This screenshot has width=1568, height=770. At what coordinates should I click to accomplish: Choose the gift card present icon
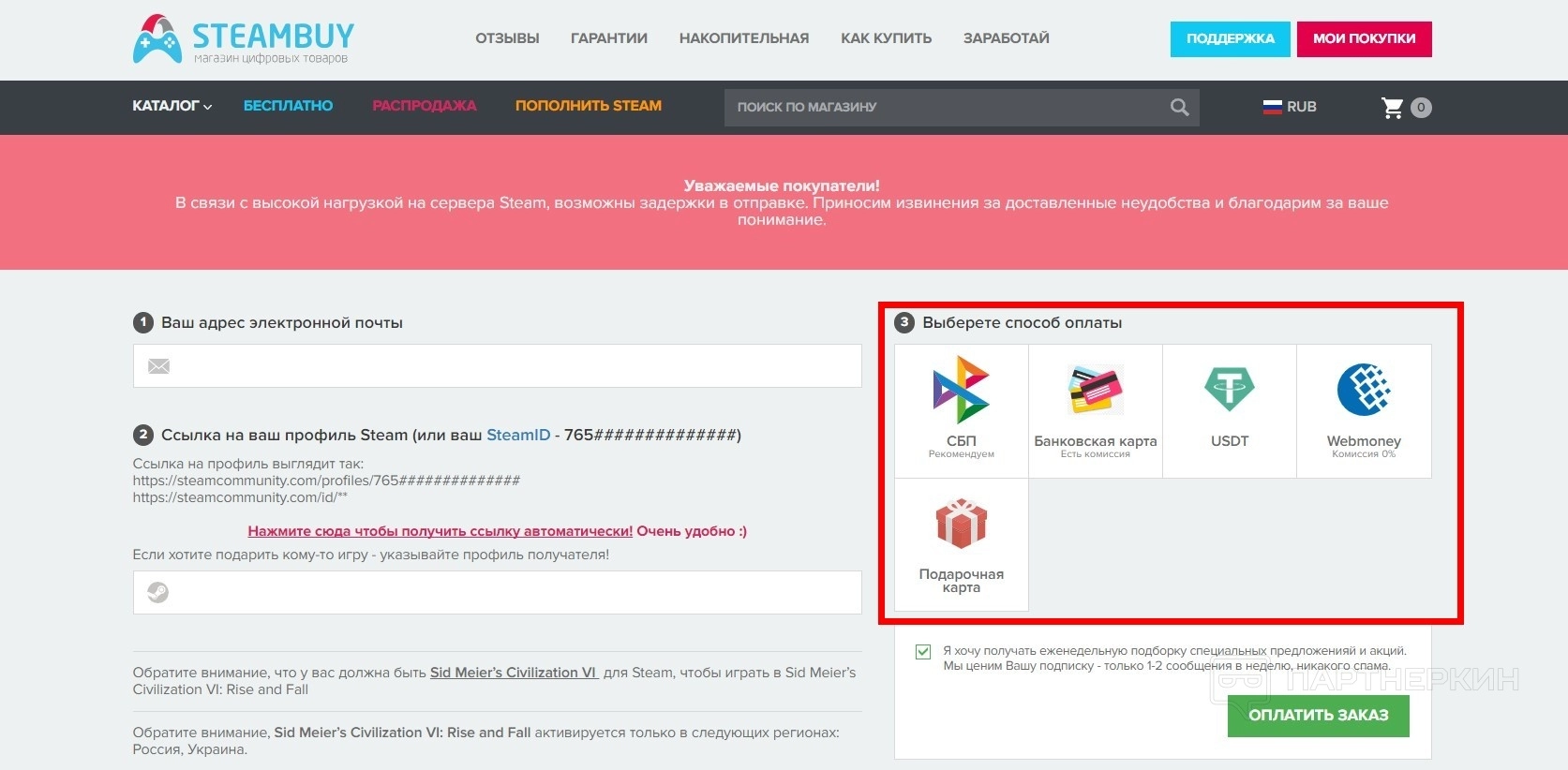coord(961,523)
